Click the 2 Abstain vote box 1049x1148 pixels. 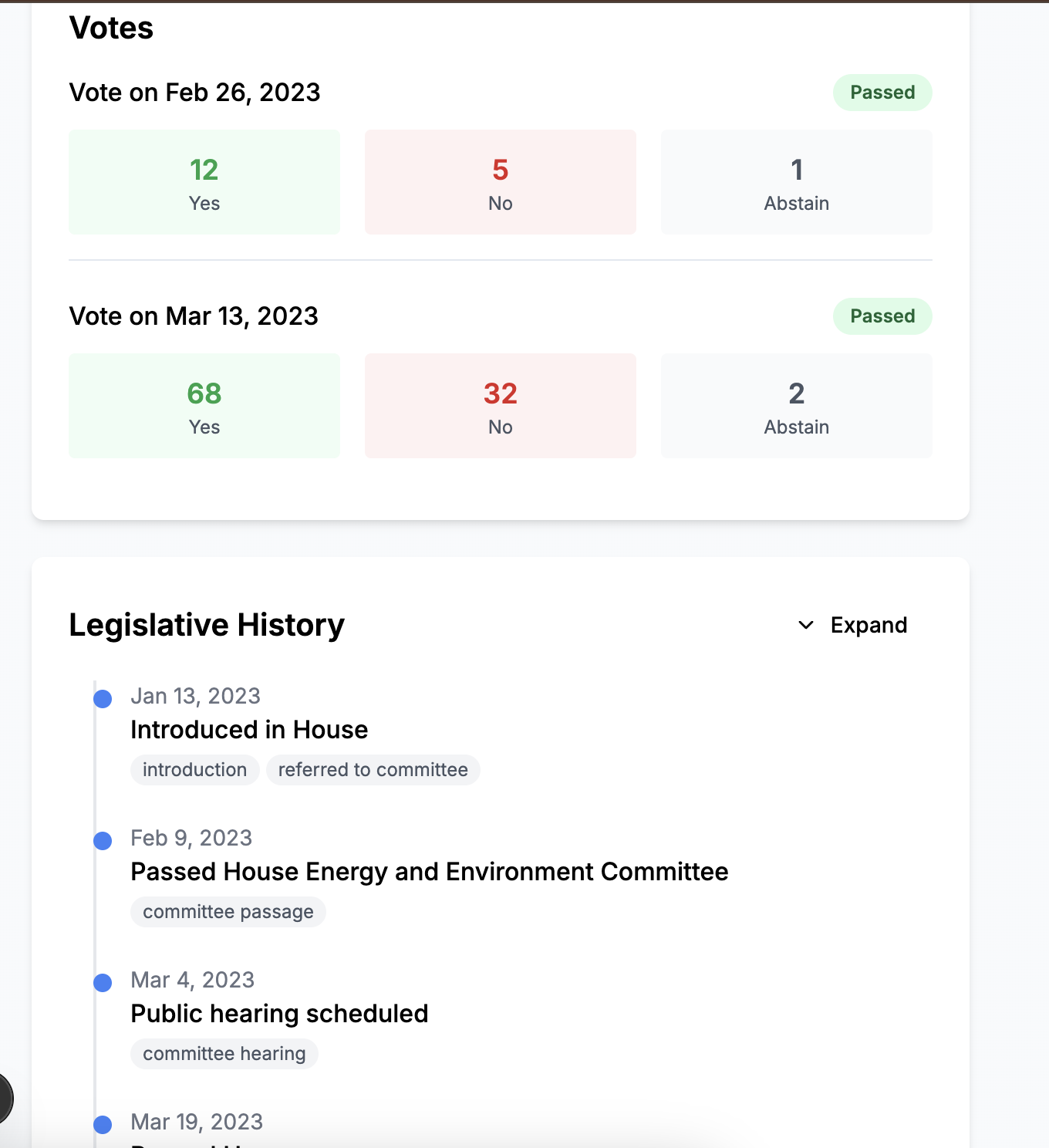pos(797,406)
